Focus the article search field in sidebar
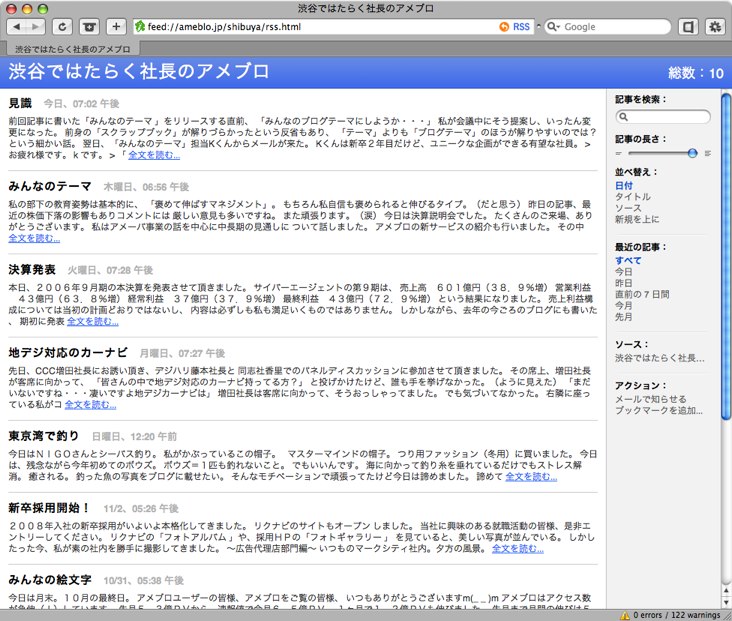The width and height of the screenshot is (732, 621). [x=663, y=117]
